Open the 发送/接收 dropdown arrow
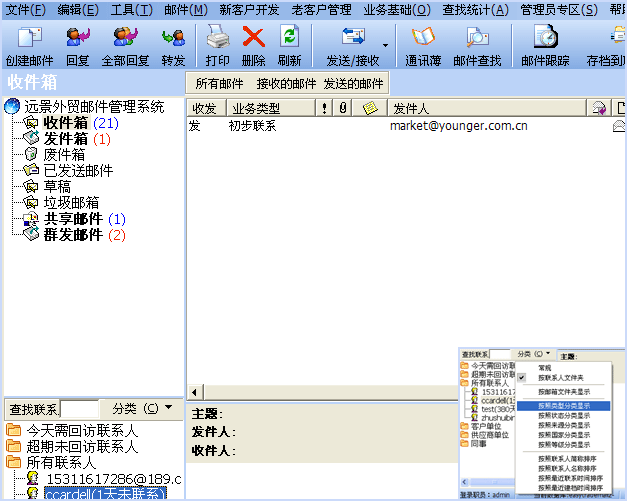 (385, 45)
